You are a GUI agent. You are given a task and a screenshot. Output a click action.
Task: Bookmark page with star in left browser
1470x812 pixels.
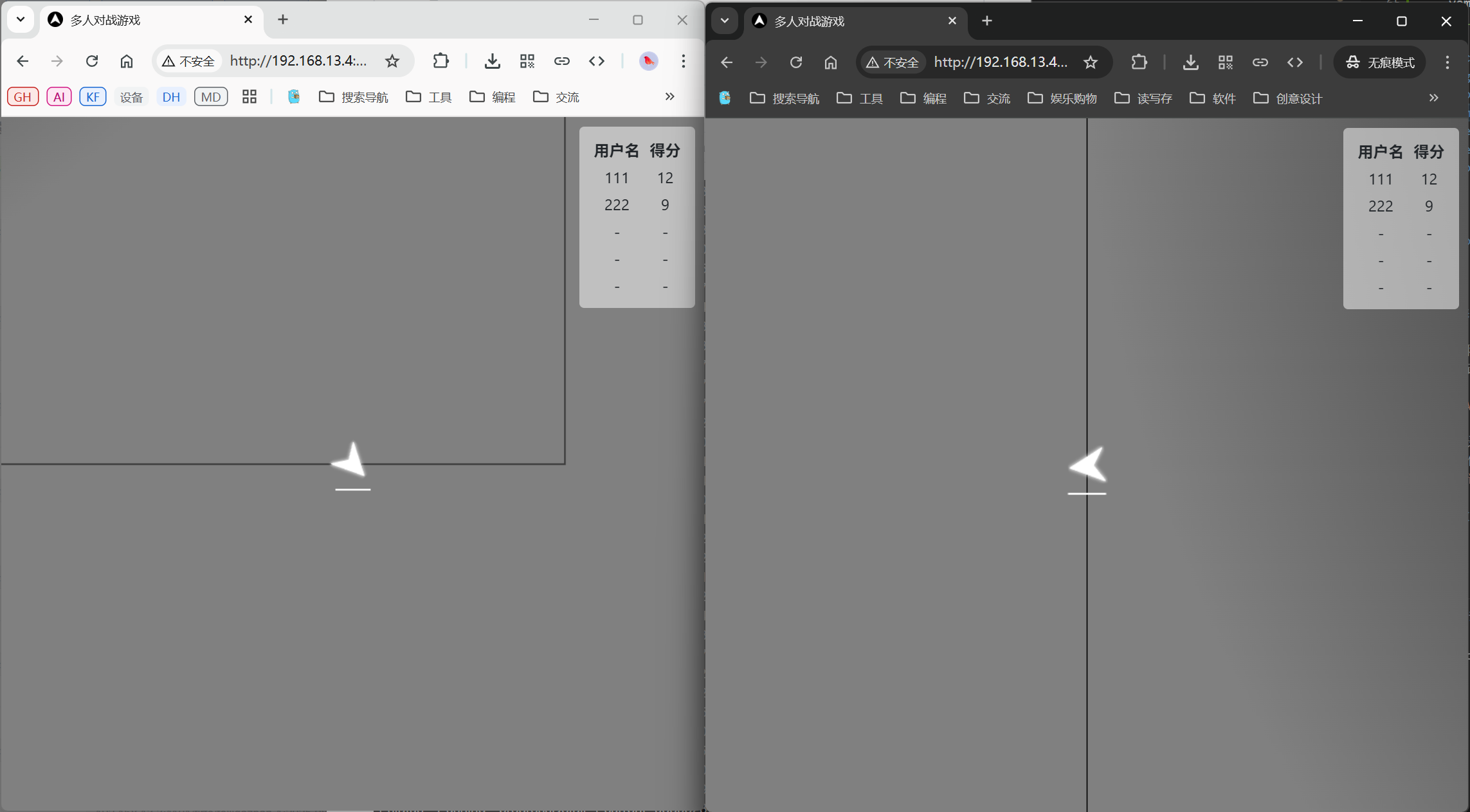(x=392, y=61)
